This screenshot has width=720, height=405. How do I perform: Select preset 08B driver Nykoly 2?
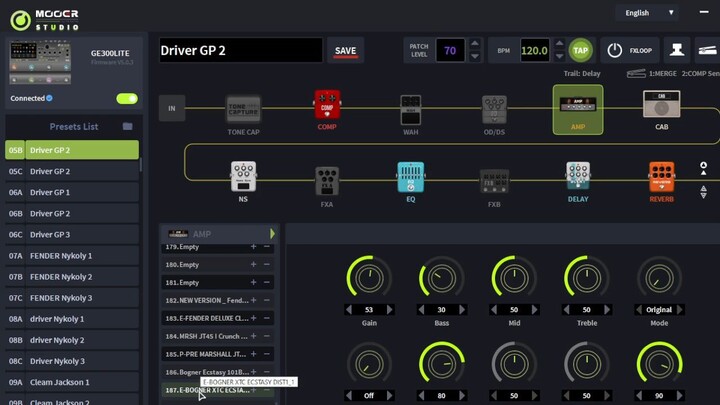[x=72, y=340]
